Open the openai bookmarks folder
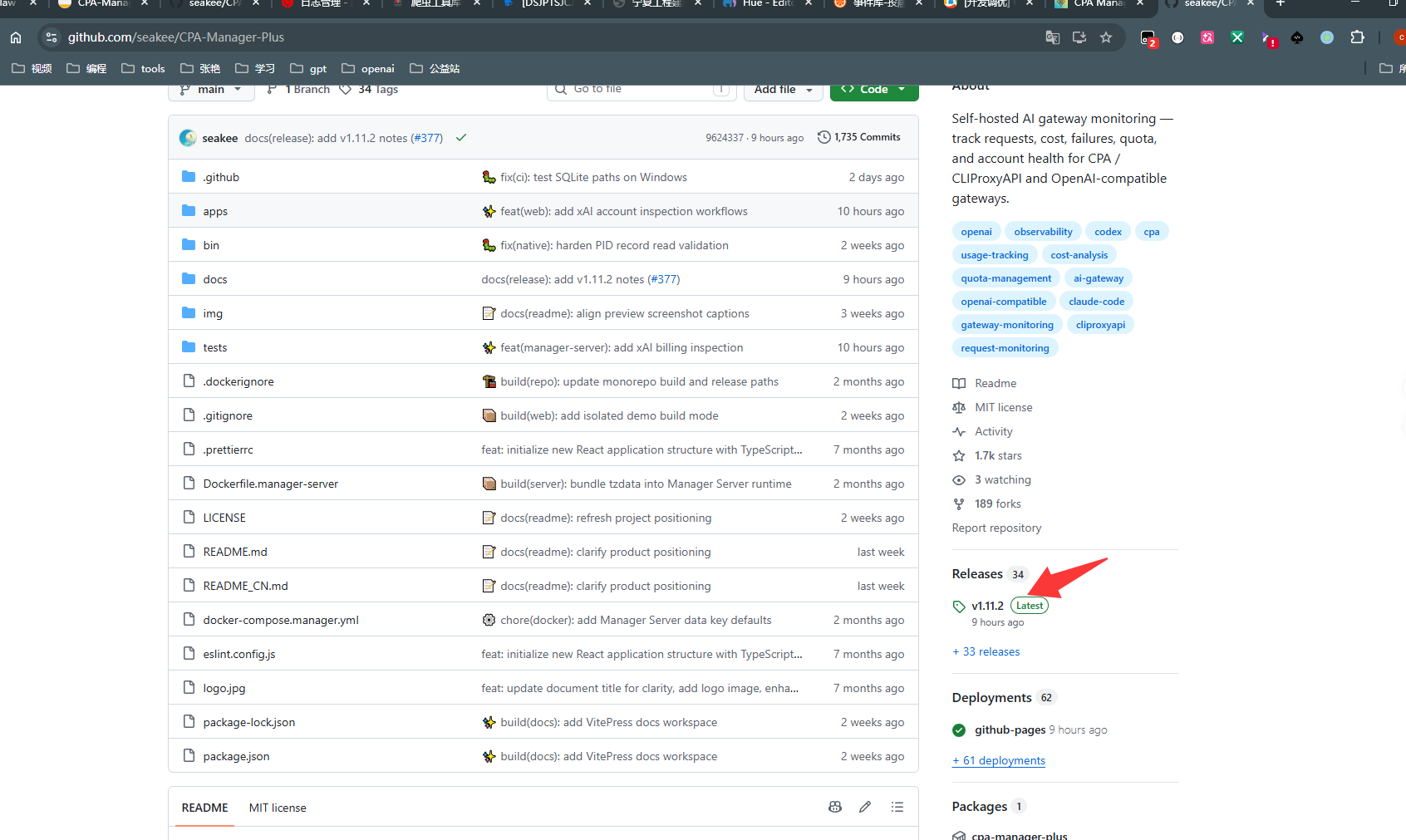Screen dimensions: 1406x840 pos(368,69)
